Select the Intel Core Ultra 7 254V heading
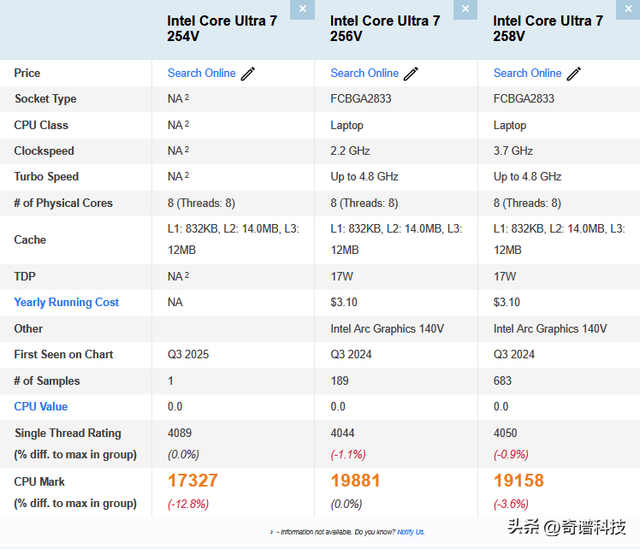 tap(222, 29)
